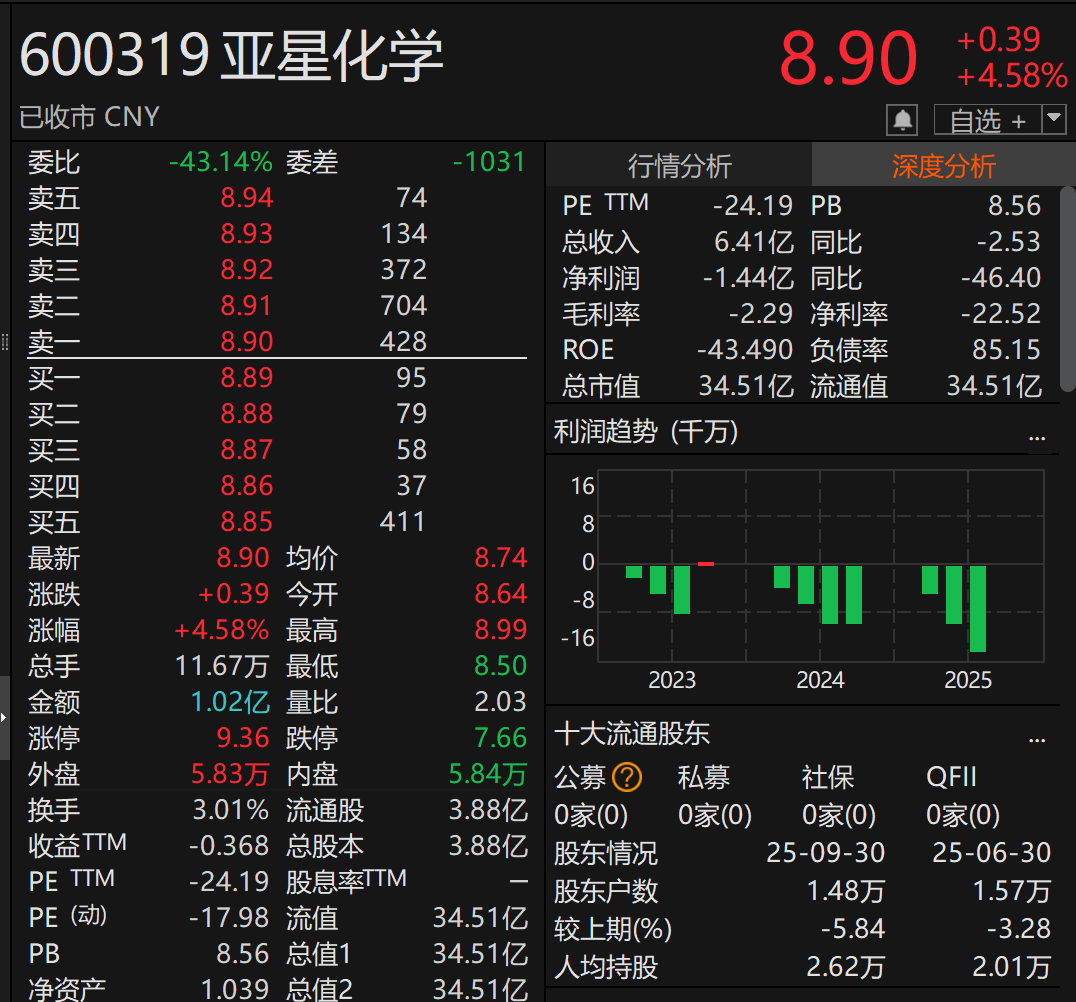
Task: Open the 公募 question mark help icon
Action: point(627,777)
